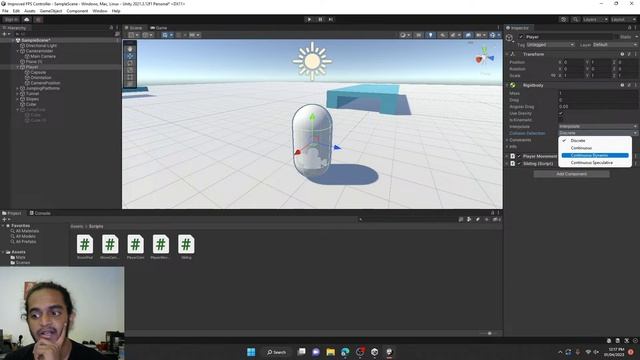
Task: Open the Unity version control history icon
Action: (563, 19)
